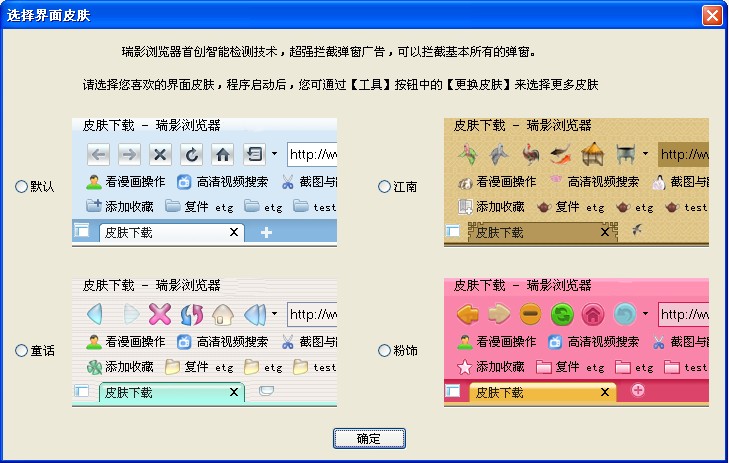The height and width of the screenshot is (463, 729).
Task: Click the house icon in 童话 preview
Action: [222, 314]
